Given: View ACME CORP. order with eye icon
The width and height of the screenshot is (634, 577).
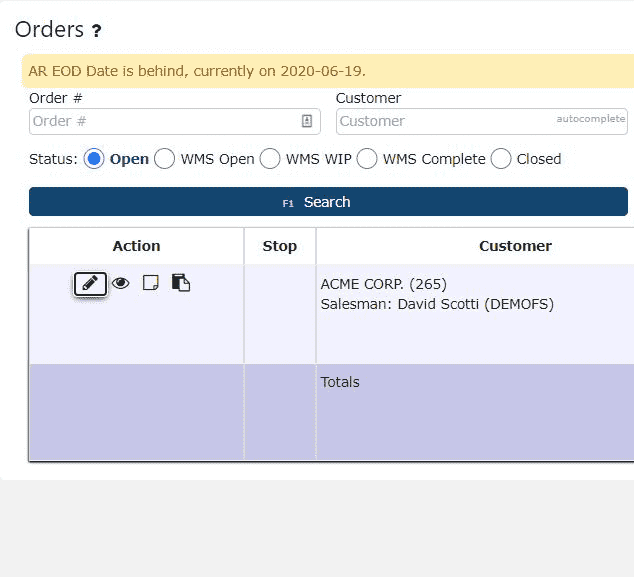Looking at the screenshot, I should (120, 283).
